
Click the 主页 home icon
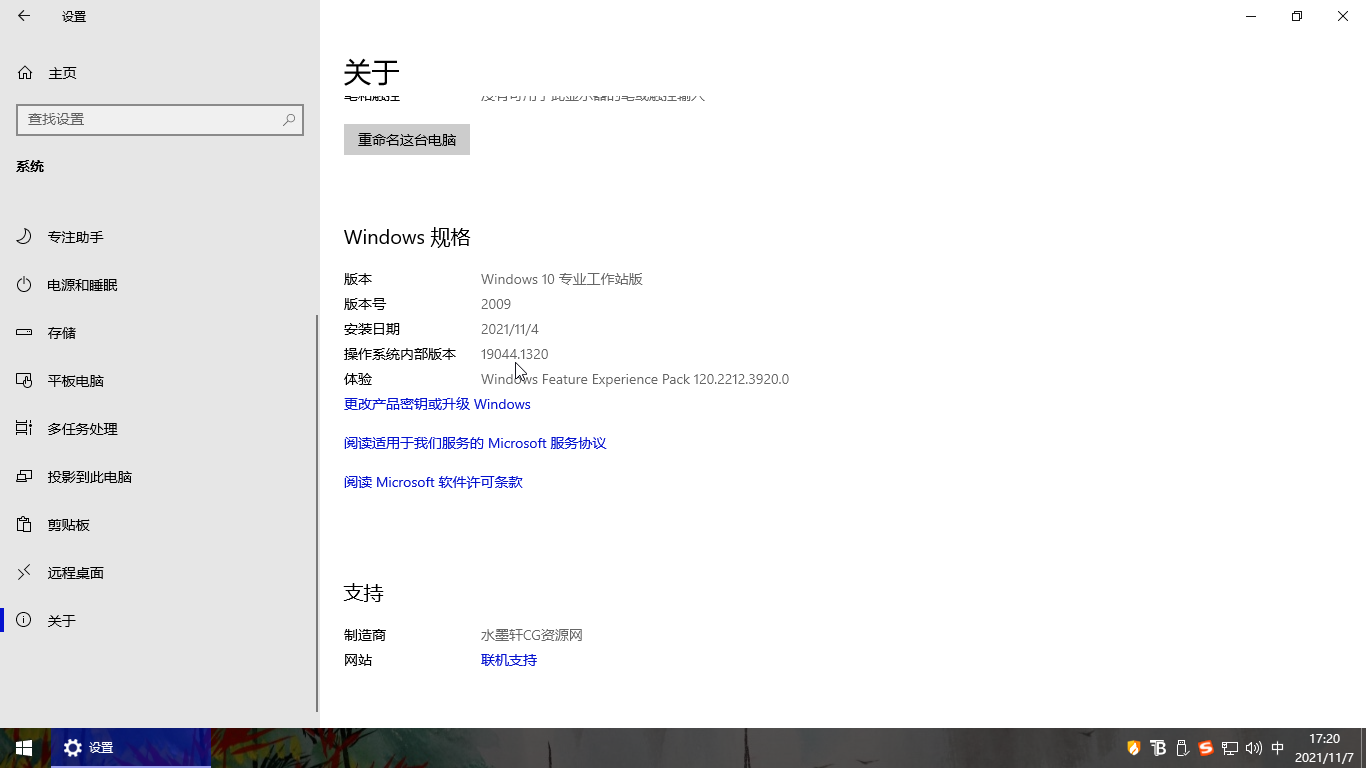point(25,73)
